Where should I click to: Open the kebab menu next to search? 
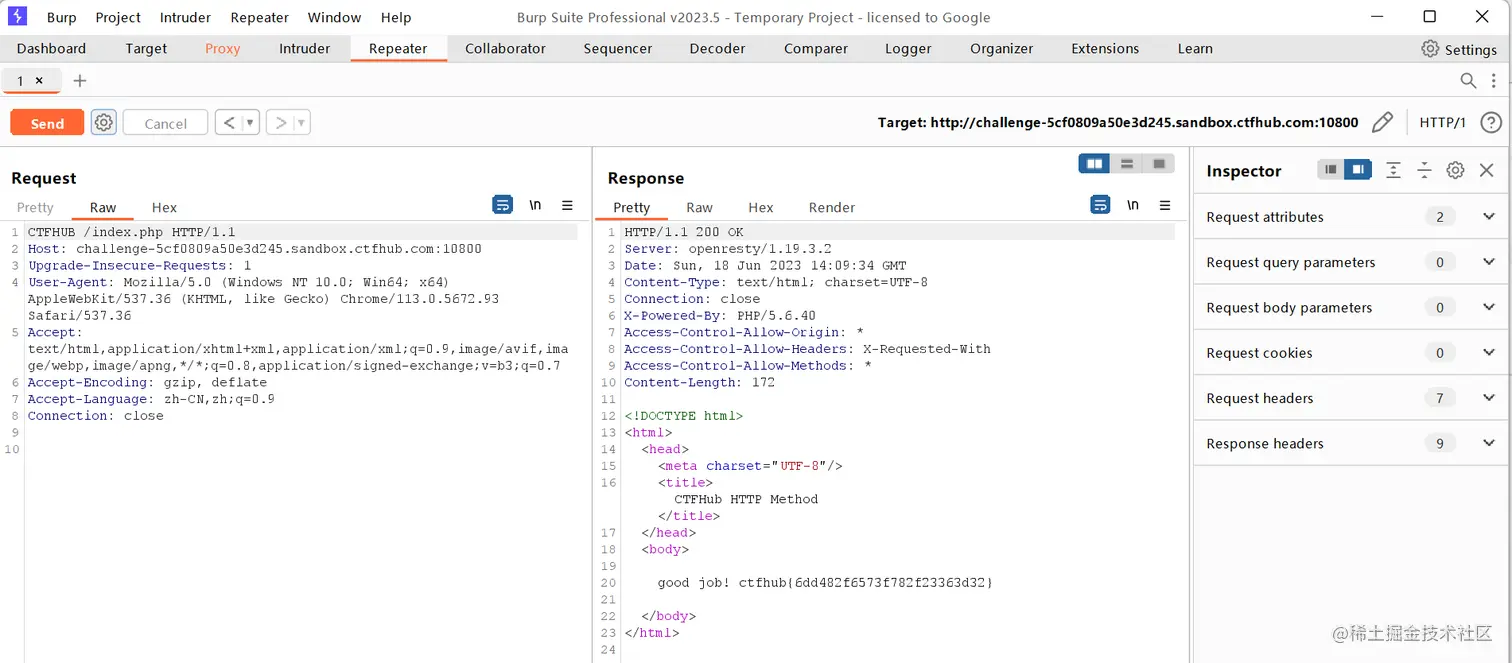tap(1495, 81)
